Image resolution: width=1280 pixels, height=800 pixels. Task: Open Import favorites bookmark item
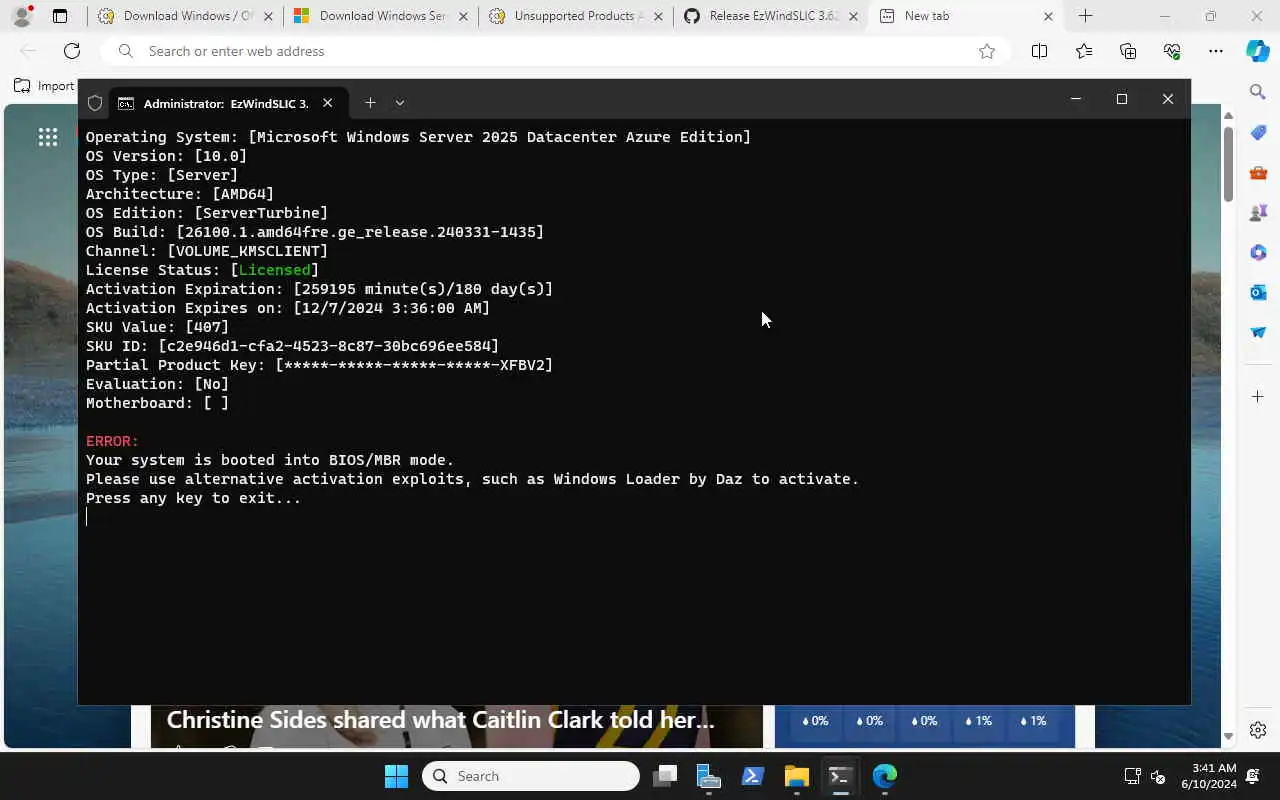tap(44, 86)
